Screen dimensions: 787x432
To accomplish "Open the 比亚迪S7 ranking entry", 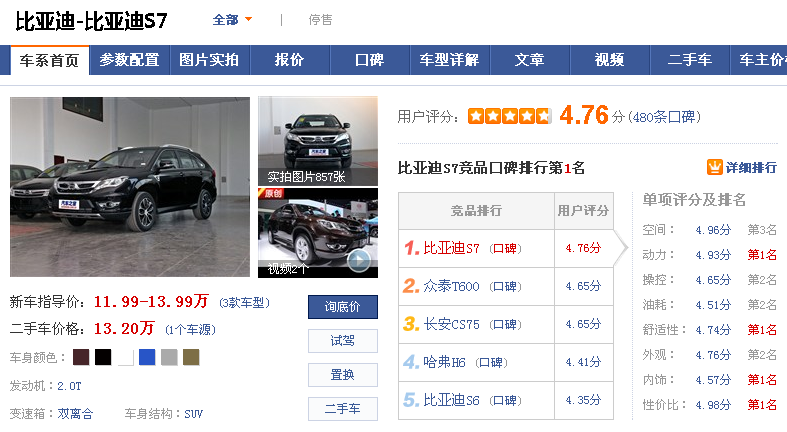I will (x=451, y=248).
